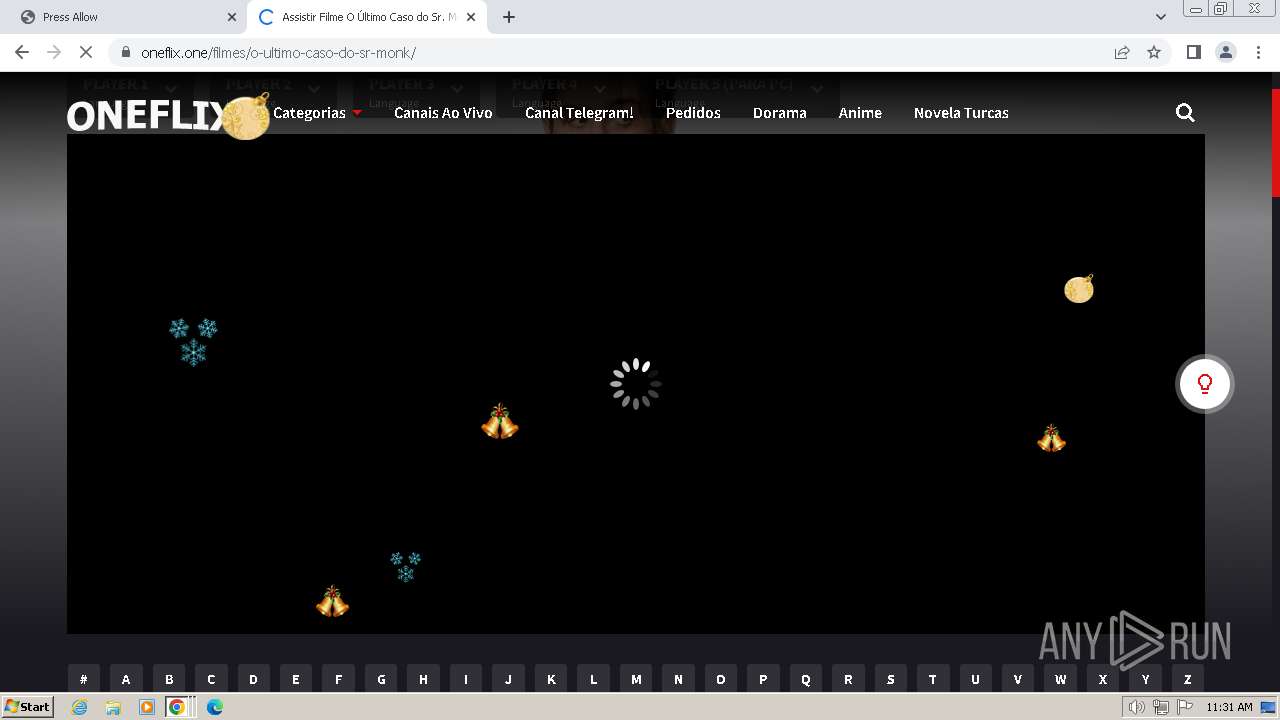This screenshot has height=720, width=1280.
Task: Click the red lightbulb floating button
Action: tap(1205, 384)
